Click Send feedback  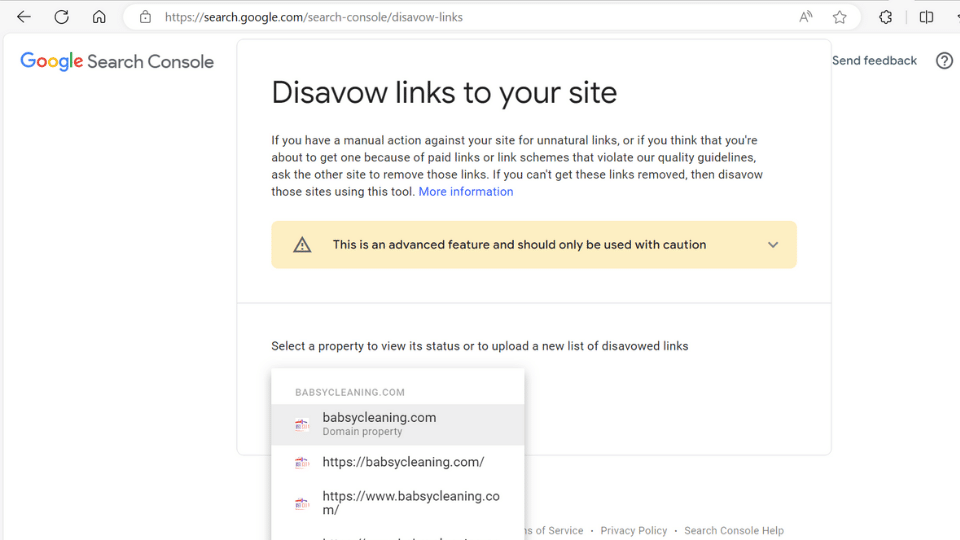tap(874, 61)
